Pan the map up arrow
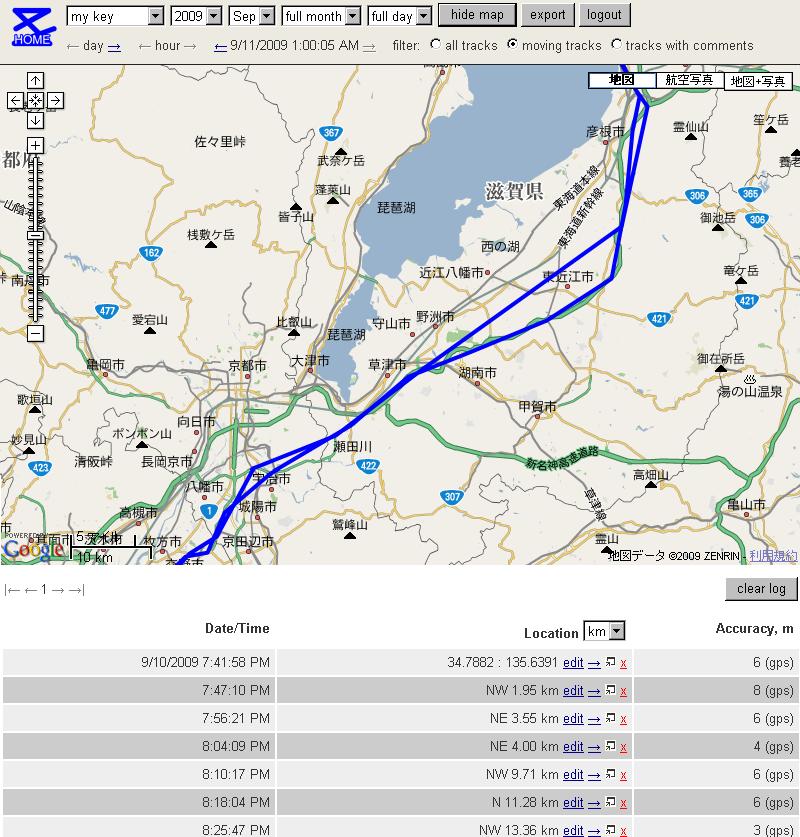Image resolution: width=800 pixels, height=837 pixels. 35,81
